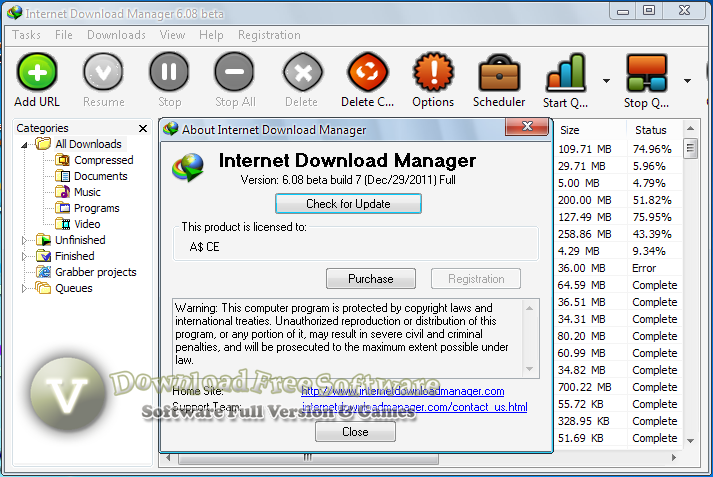Select the row showing 51.82% status
Image resolution: width=713 pixels, height=477 pixels.
[x=618, y=200]
